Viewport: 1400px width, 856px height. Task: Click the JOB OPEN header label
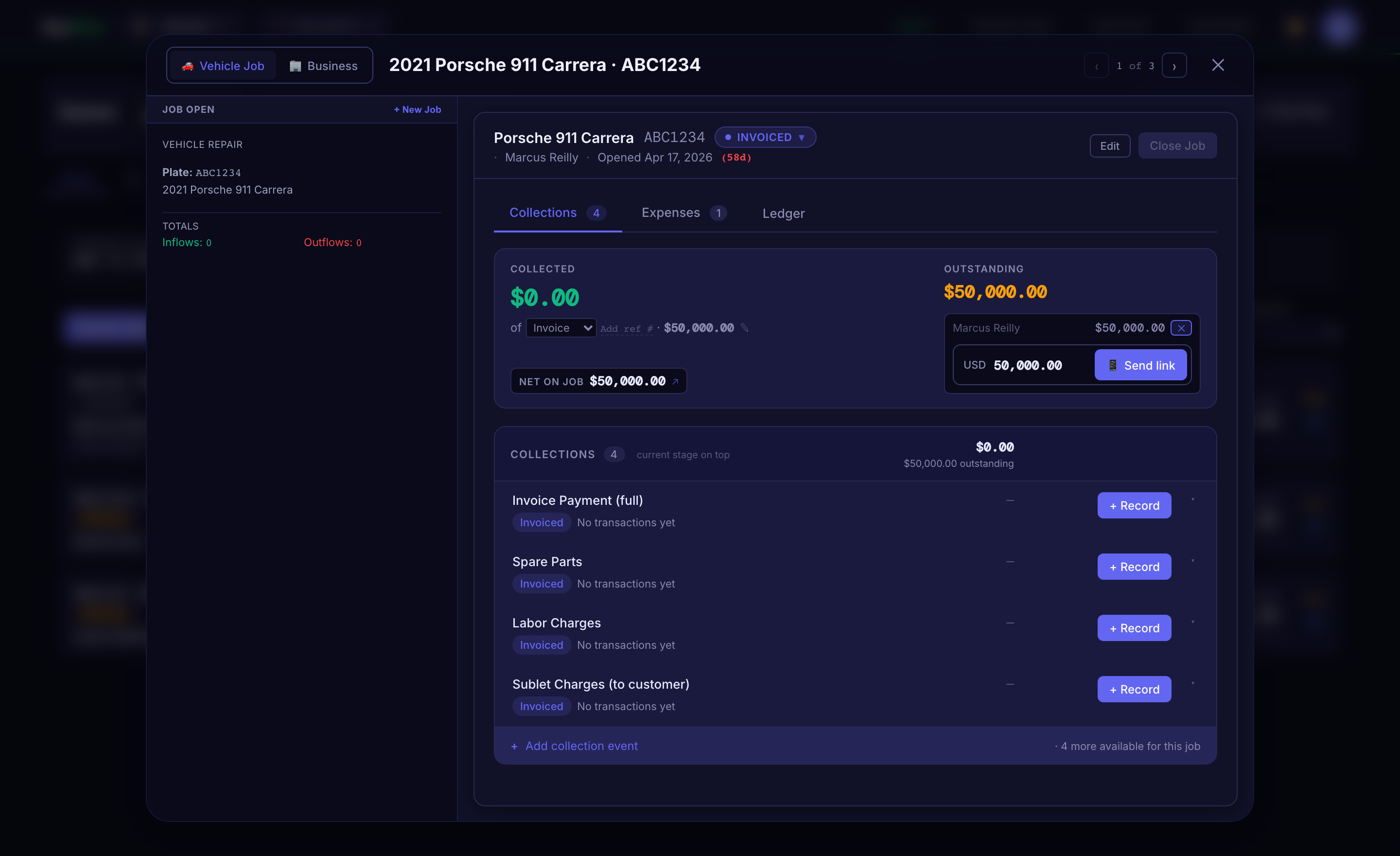[x=189, y=110]
